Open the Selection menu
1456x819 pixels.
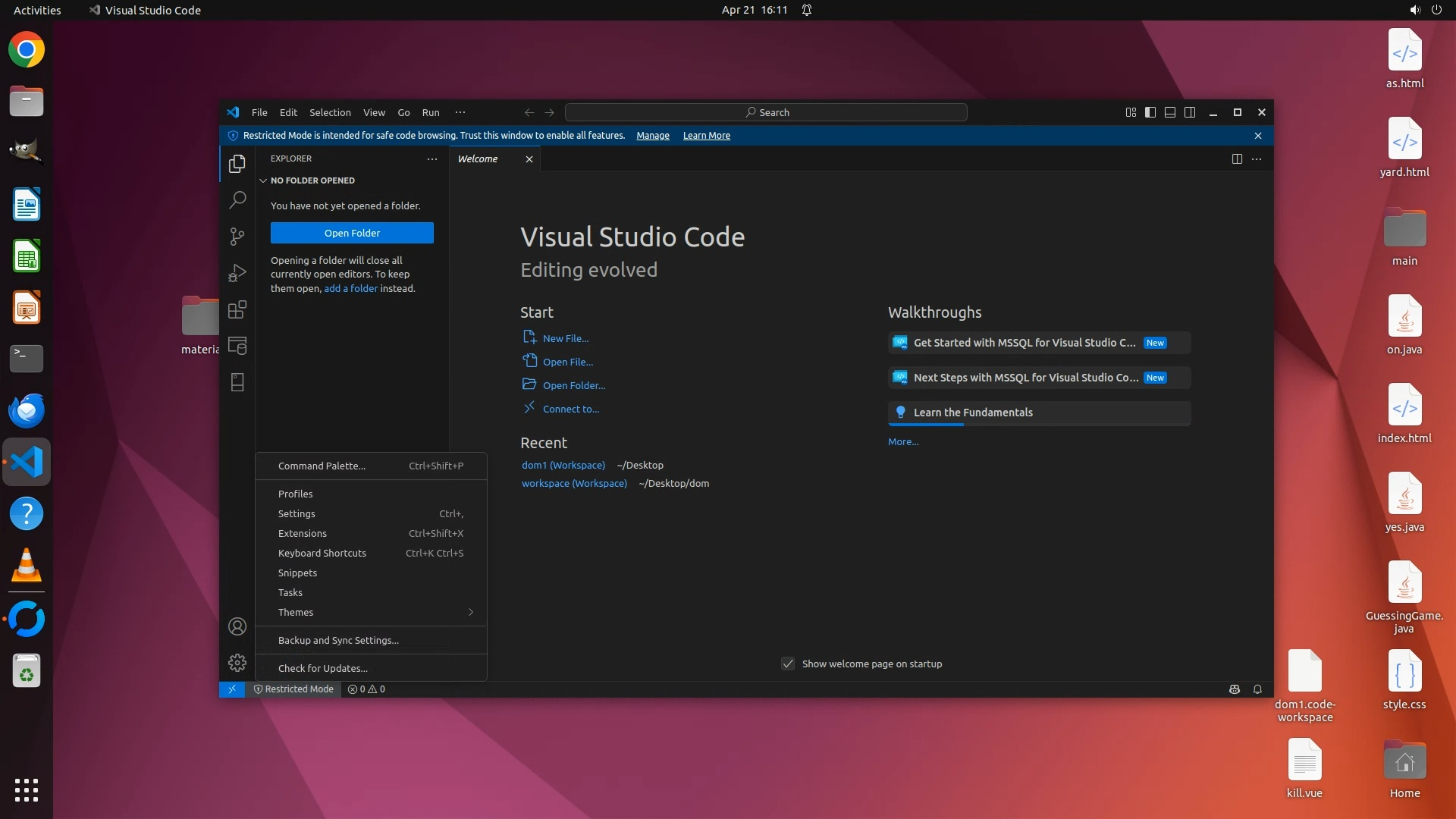[x=330, y=112]
